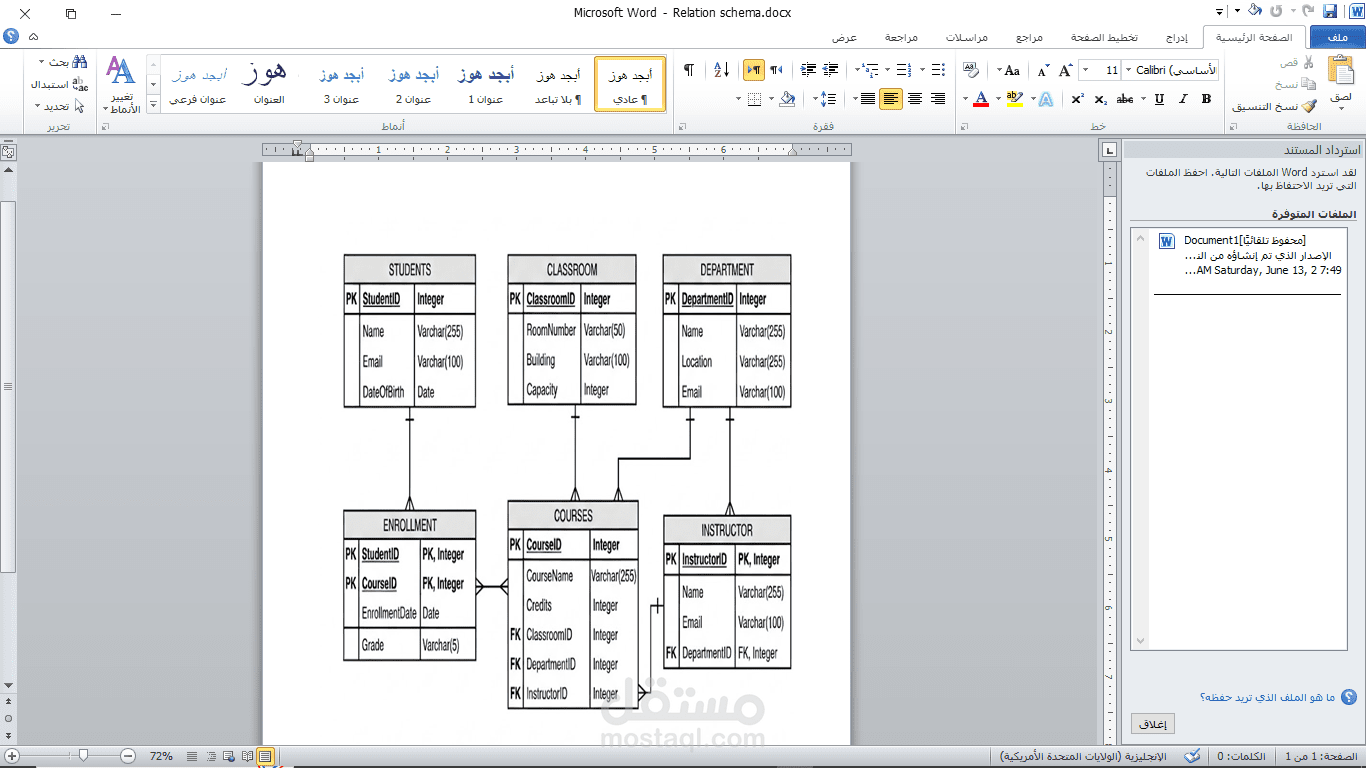Toggle Print Layout view in status bar
Image resolution: width=1366 pixels, height=768 pixels.
265,756
